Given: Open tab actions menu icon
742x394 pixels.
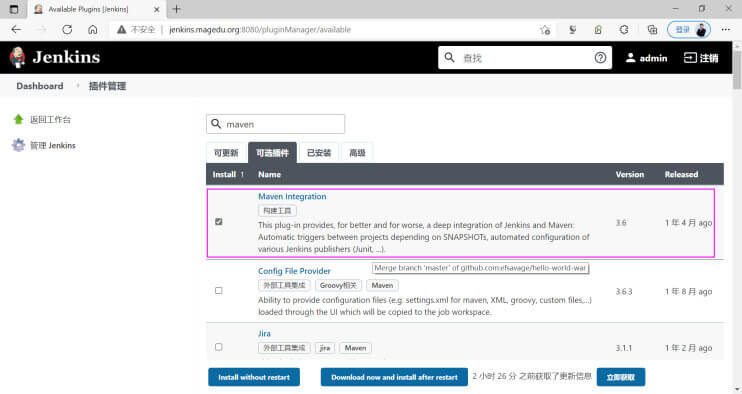Looking at the screenshot, I should (x=14, y=9).
